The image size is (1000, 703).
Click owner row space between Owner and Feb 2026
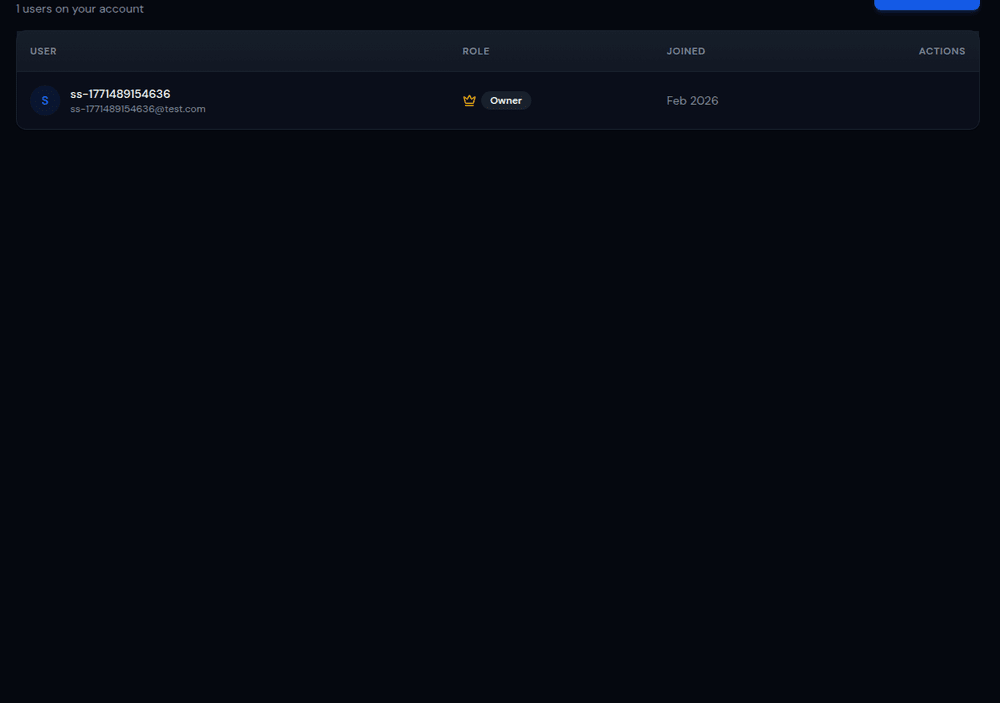tap(600, 101)
